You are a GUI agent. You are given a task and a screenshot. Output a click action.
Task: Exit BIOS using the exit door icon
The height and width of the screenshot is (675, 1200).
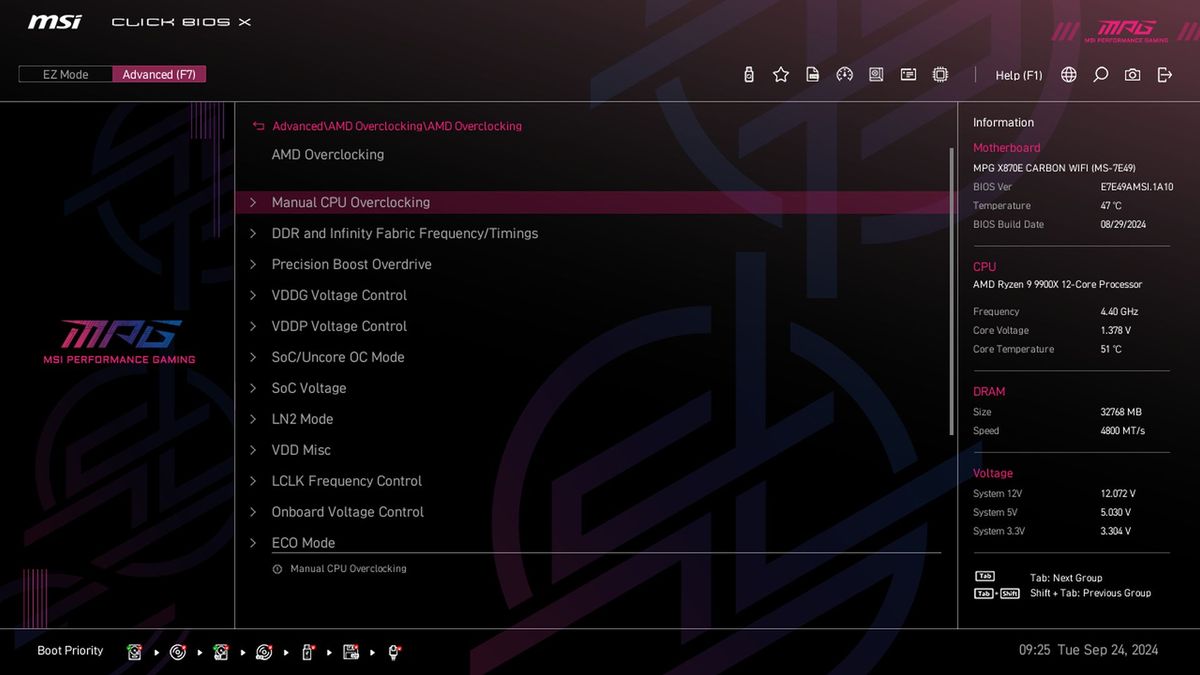pos(1164,75)
